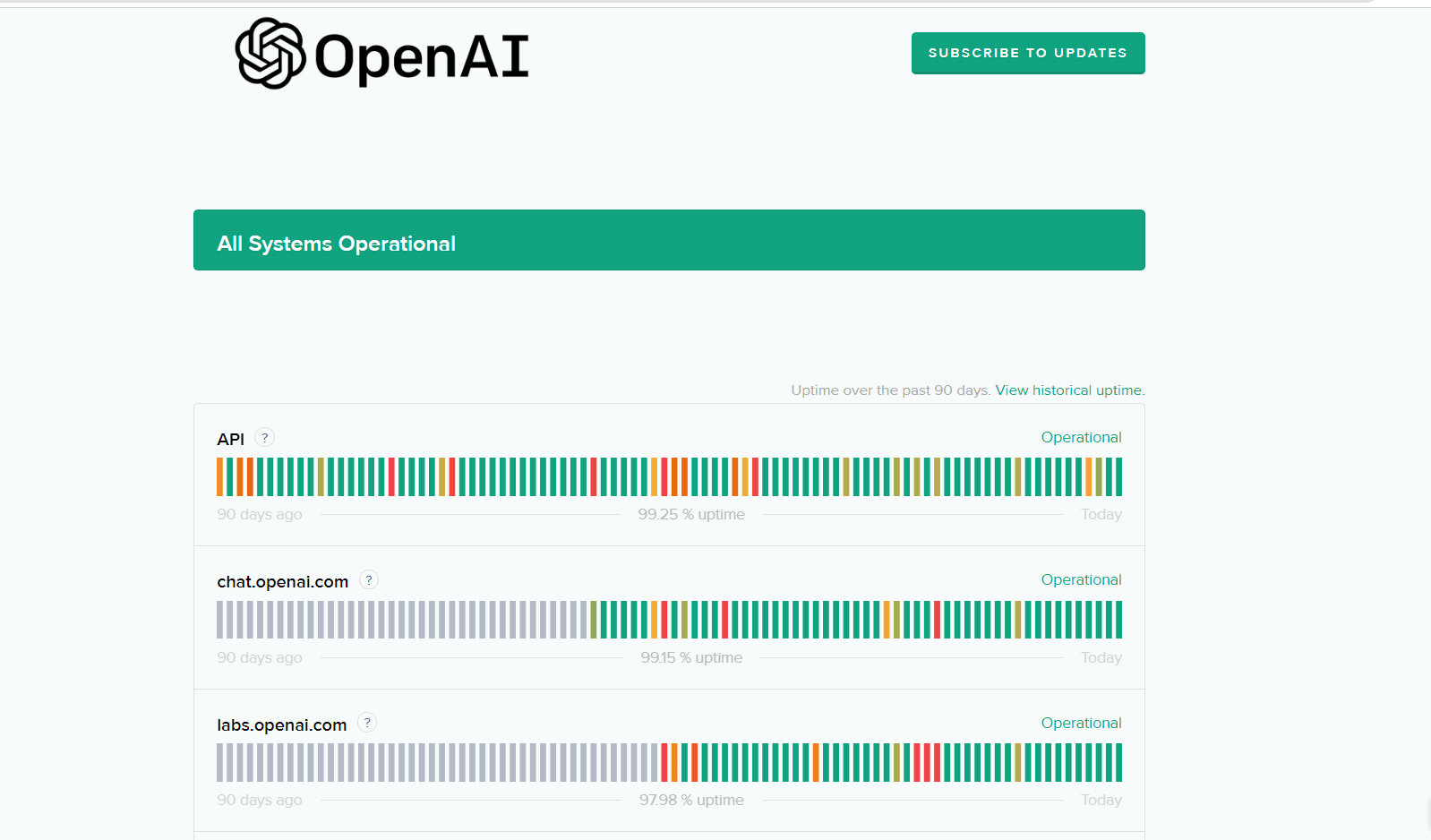This screenshot has width=1431, height=840.
Task: Click the labs.openai.com component name
Action: point(281,724)
